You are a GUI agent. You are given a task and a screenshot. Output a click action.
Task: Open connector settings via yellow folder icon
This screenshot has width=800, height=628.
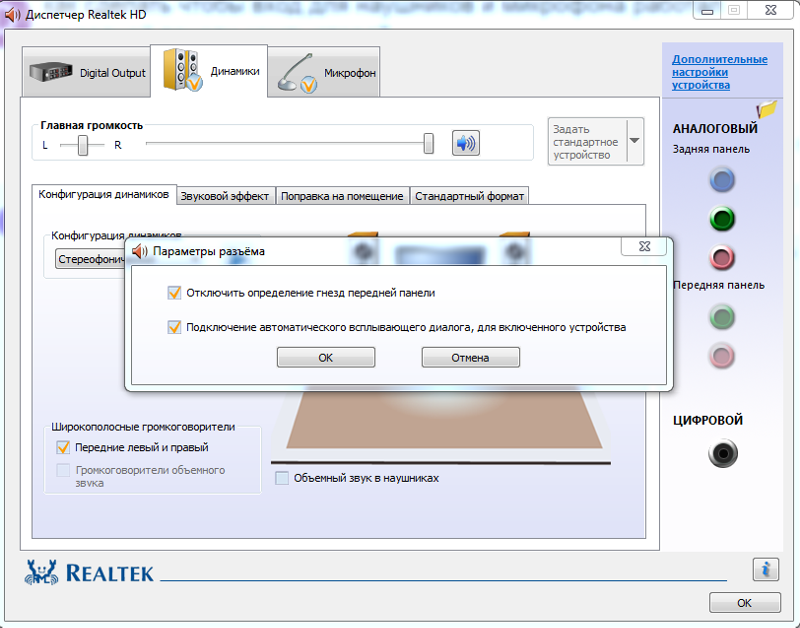pyautogui.click(x=766, y=109)
